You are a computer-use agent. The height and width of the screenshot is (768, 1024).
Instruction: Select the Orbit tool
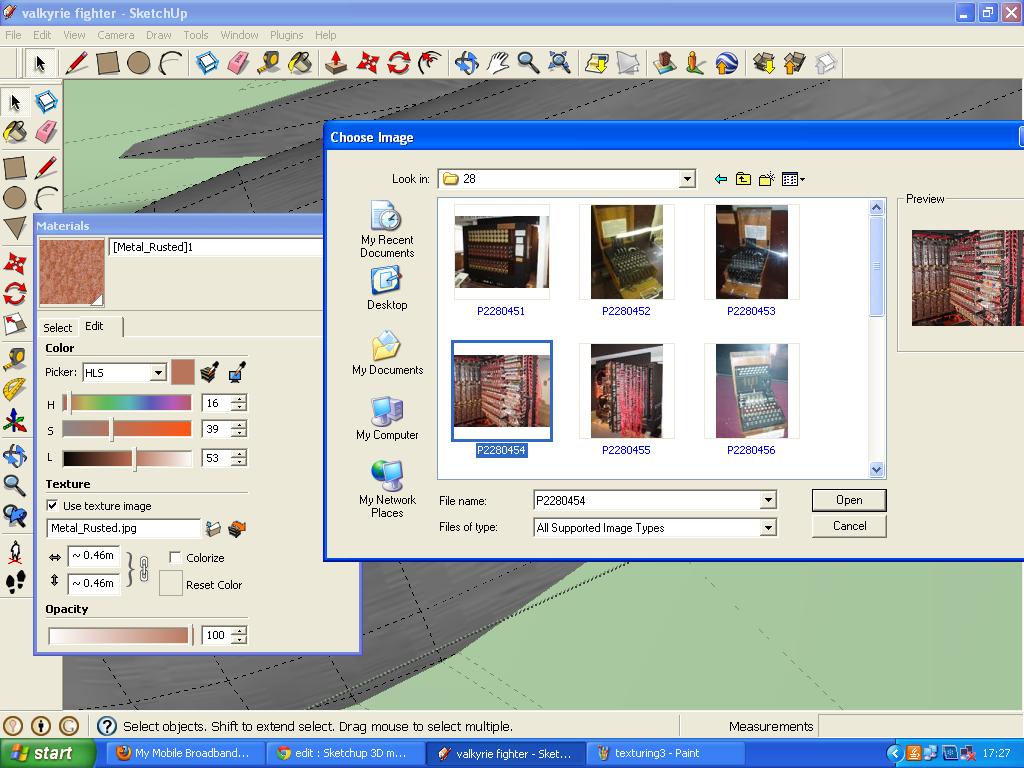click(x=466, y=63)
